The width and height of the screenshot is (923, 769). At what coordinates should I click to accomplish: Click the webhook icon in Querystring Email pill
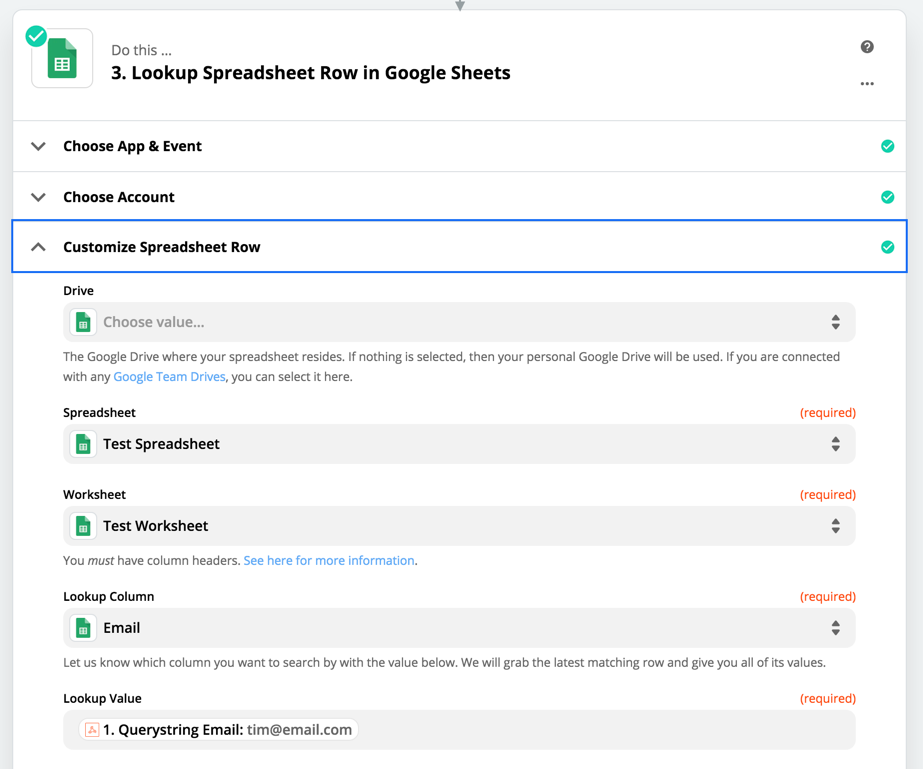click(92, 730)
